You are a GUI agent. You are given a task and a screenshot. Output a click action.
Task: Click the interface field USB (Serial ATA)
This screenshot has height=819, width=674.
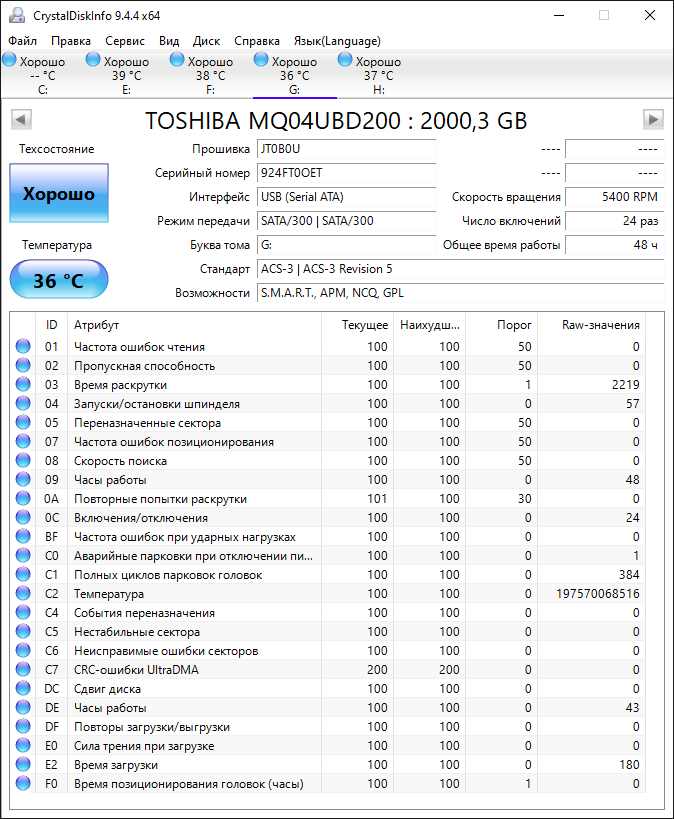(346, 197)
